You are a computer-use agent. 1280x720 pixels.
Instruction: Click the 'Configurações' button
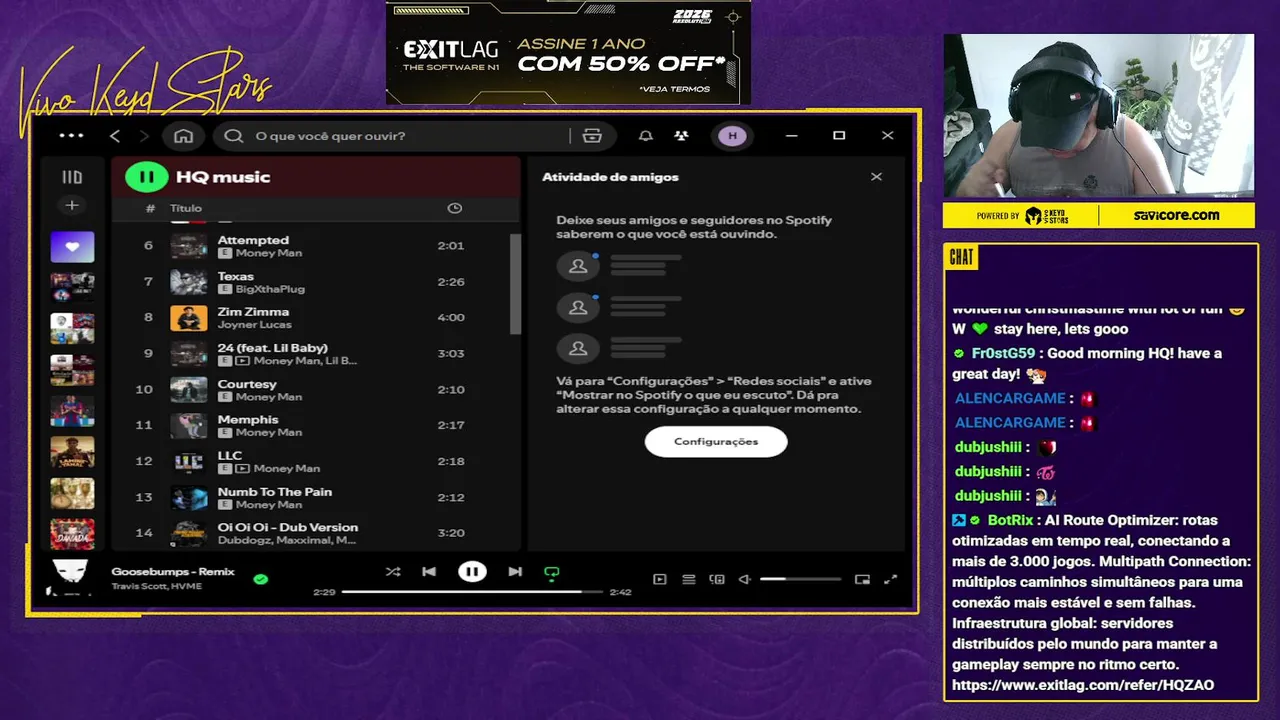coord(716,441)
